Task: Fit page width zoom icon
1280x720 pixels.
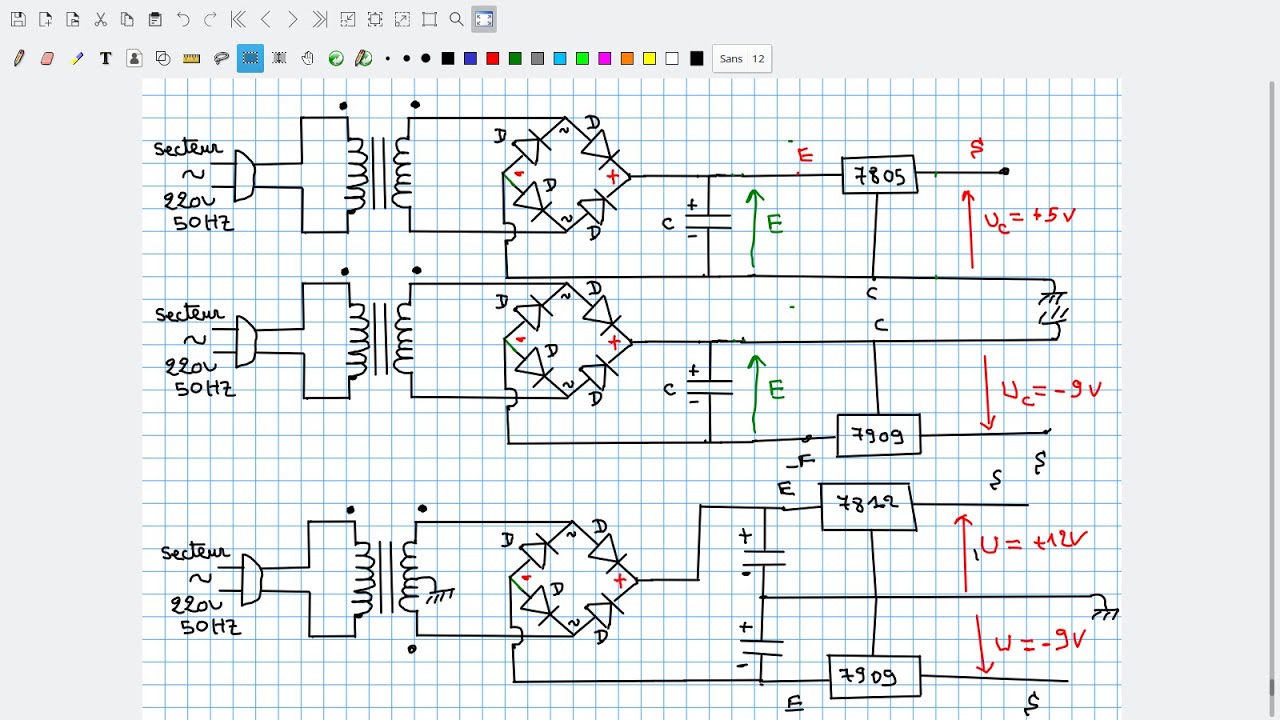Action: (x=375, y=19)
